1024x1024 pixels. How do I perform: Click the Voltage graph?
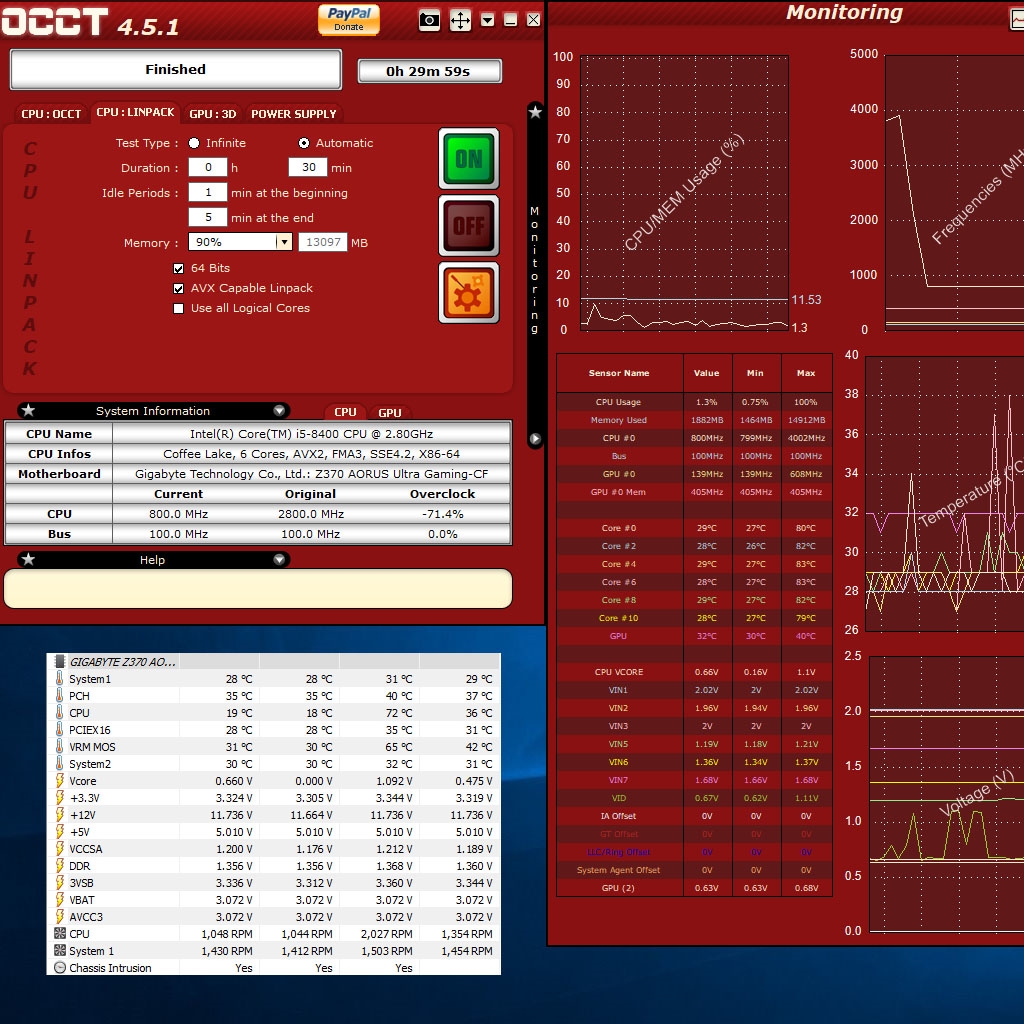pyautogui.click(x=946, y=794)
